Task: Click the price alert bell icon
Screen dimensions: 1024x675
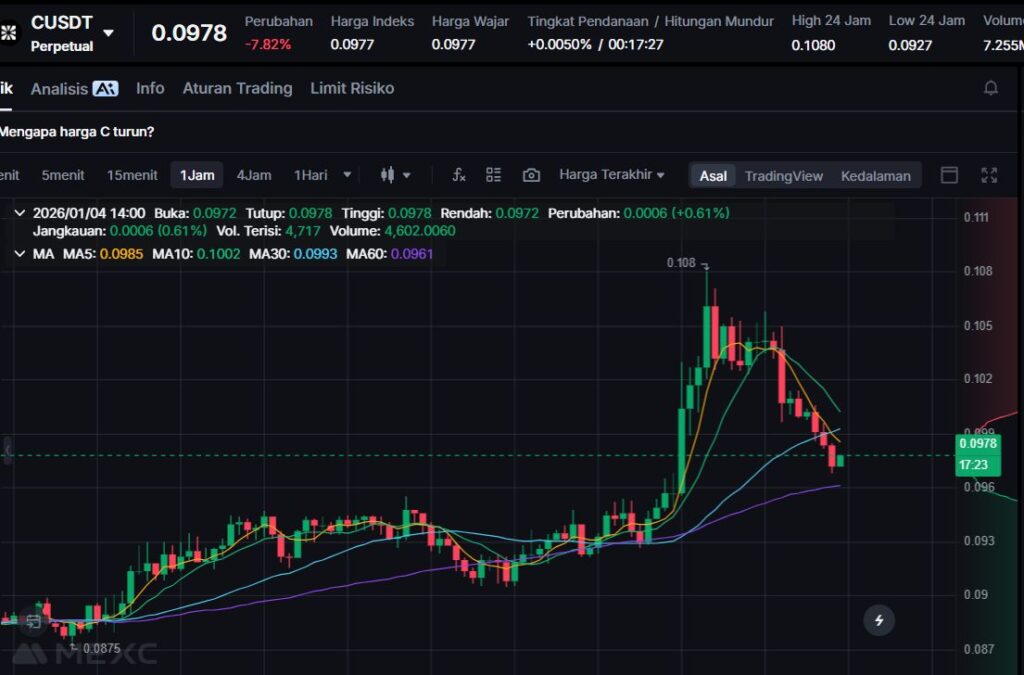Action: (x=990, y=88)
